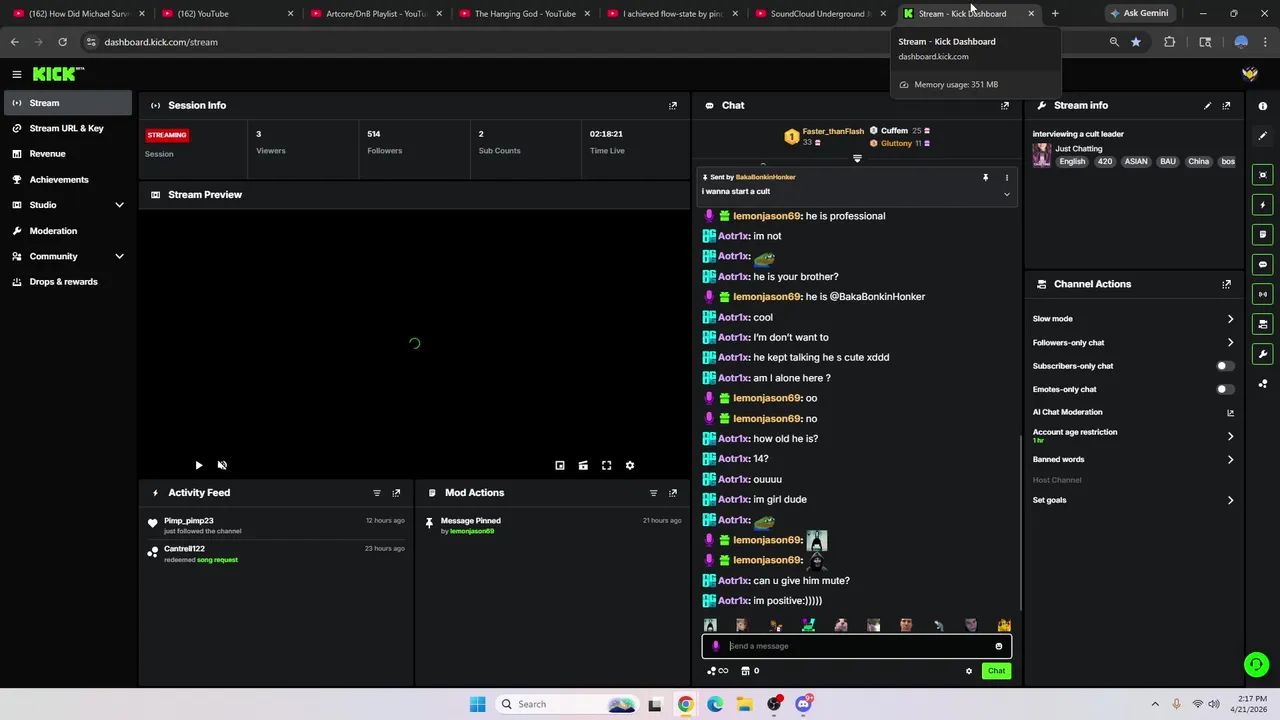
Task: Open AI Chat Moderation link
Action: click(1133, 412)
